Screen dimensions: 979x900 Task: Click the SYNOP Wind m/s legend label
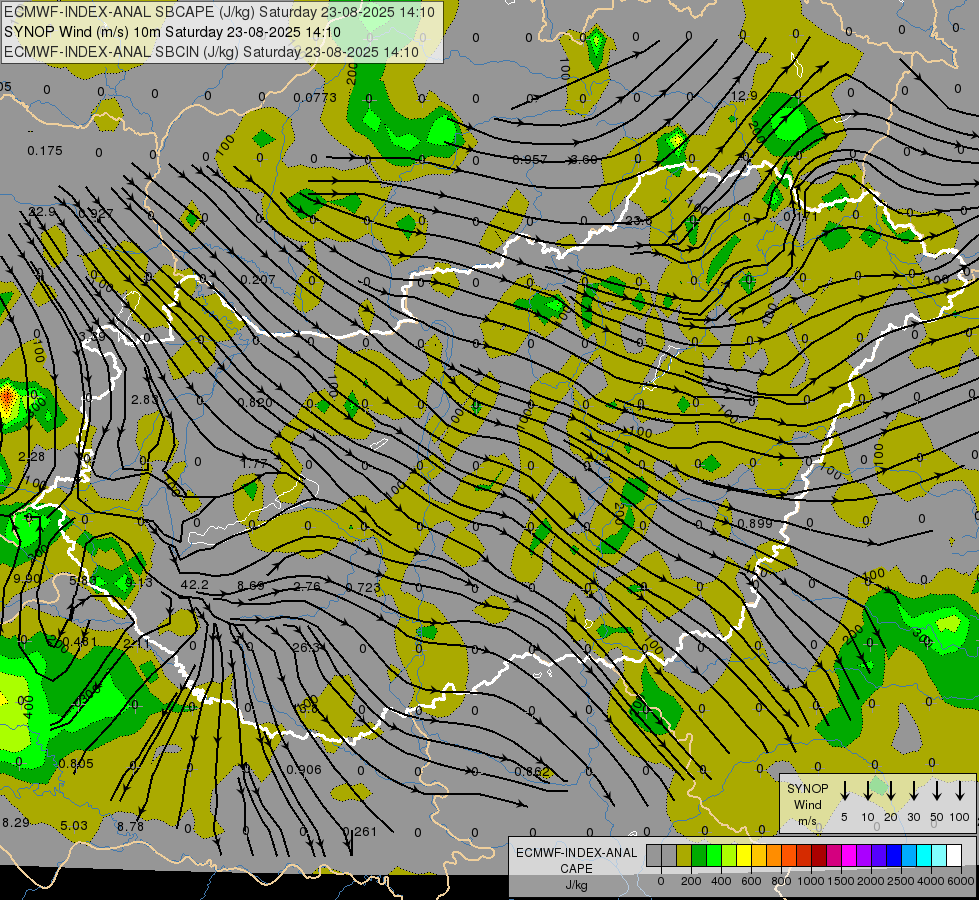pyautogui.click(x=807, y=804)
